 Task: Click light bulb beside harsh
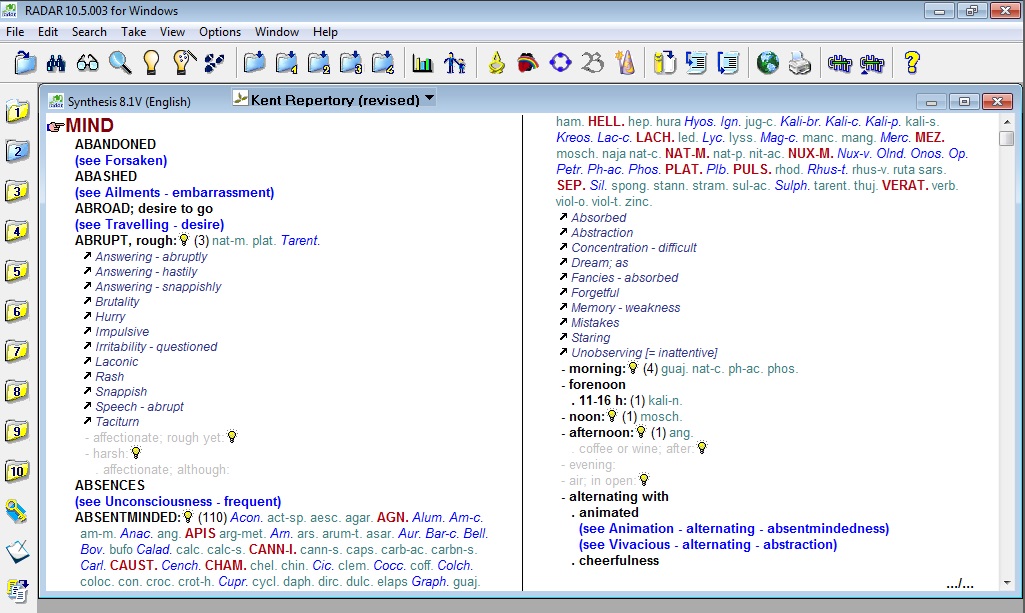click(135, 452)
